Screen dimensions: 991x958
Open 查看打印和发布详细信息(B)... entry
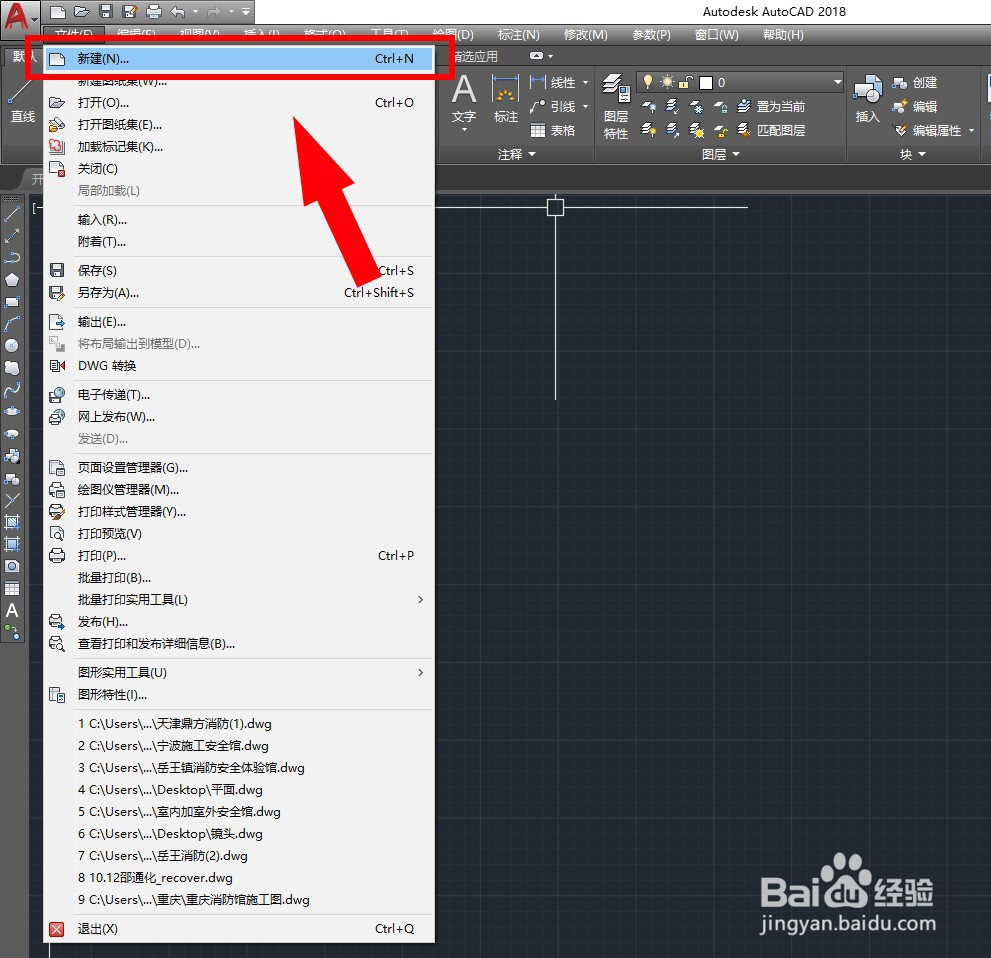(240, 644)
